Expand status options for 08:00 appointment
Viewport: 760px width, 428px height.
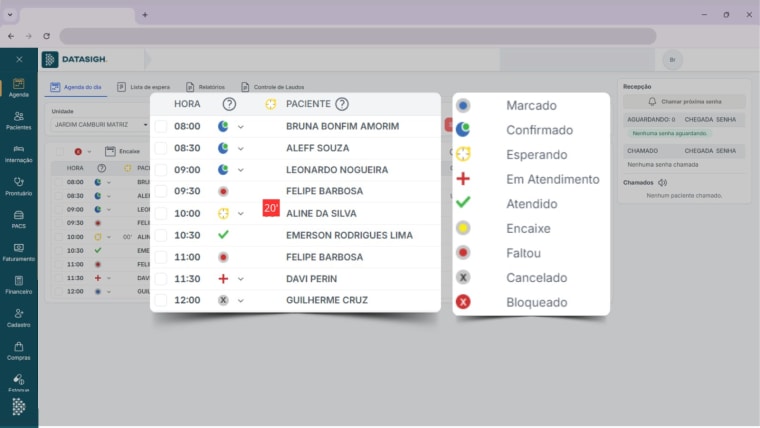(x=240, y=127)
